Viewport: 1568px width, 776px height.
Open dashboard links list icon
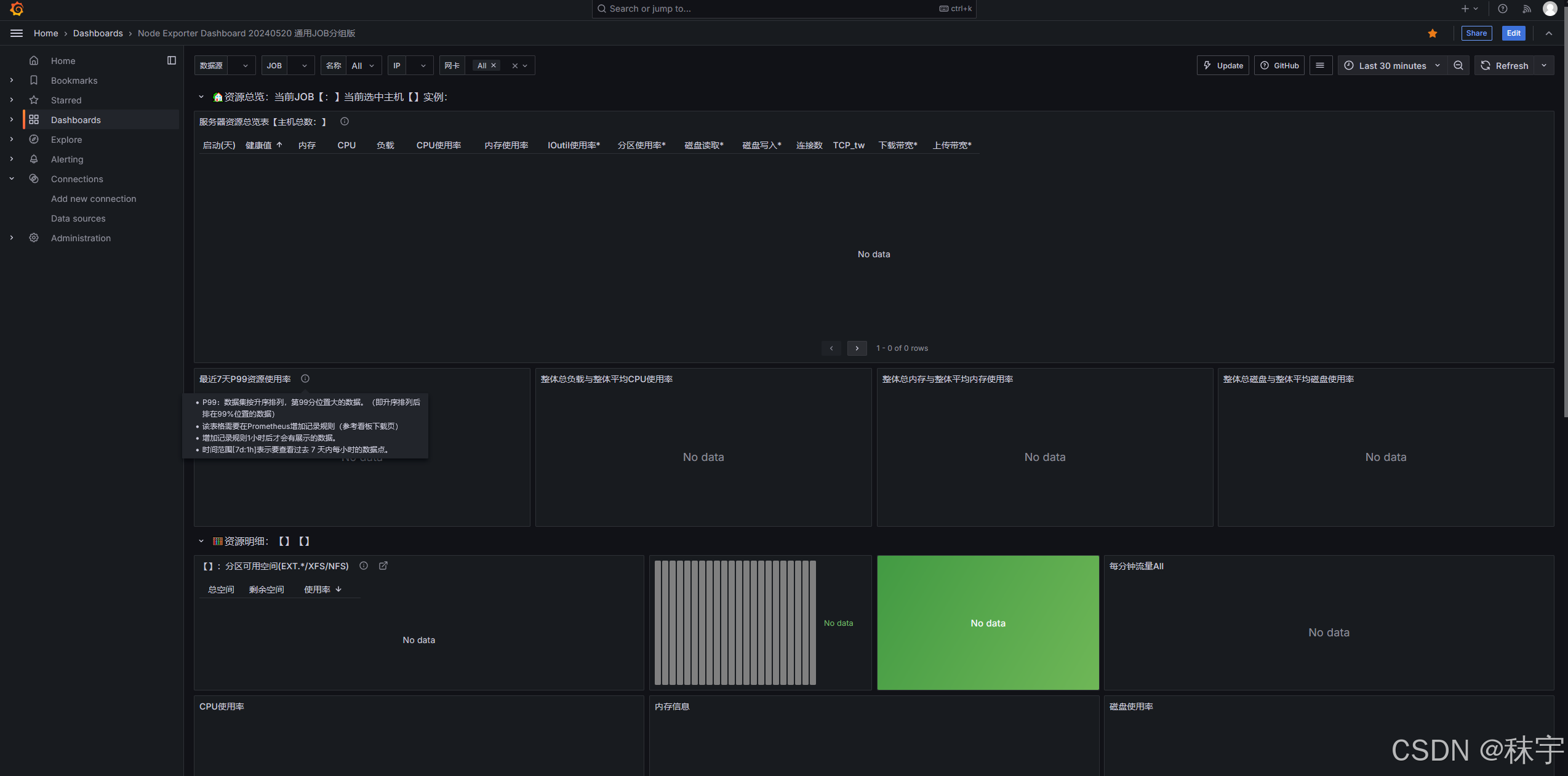(1320, 65)
